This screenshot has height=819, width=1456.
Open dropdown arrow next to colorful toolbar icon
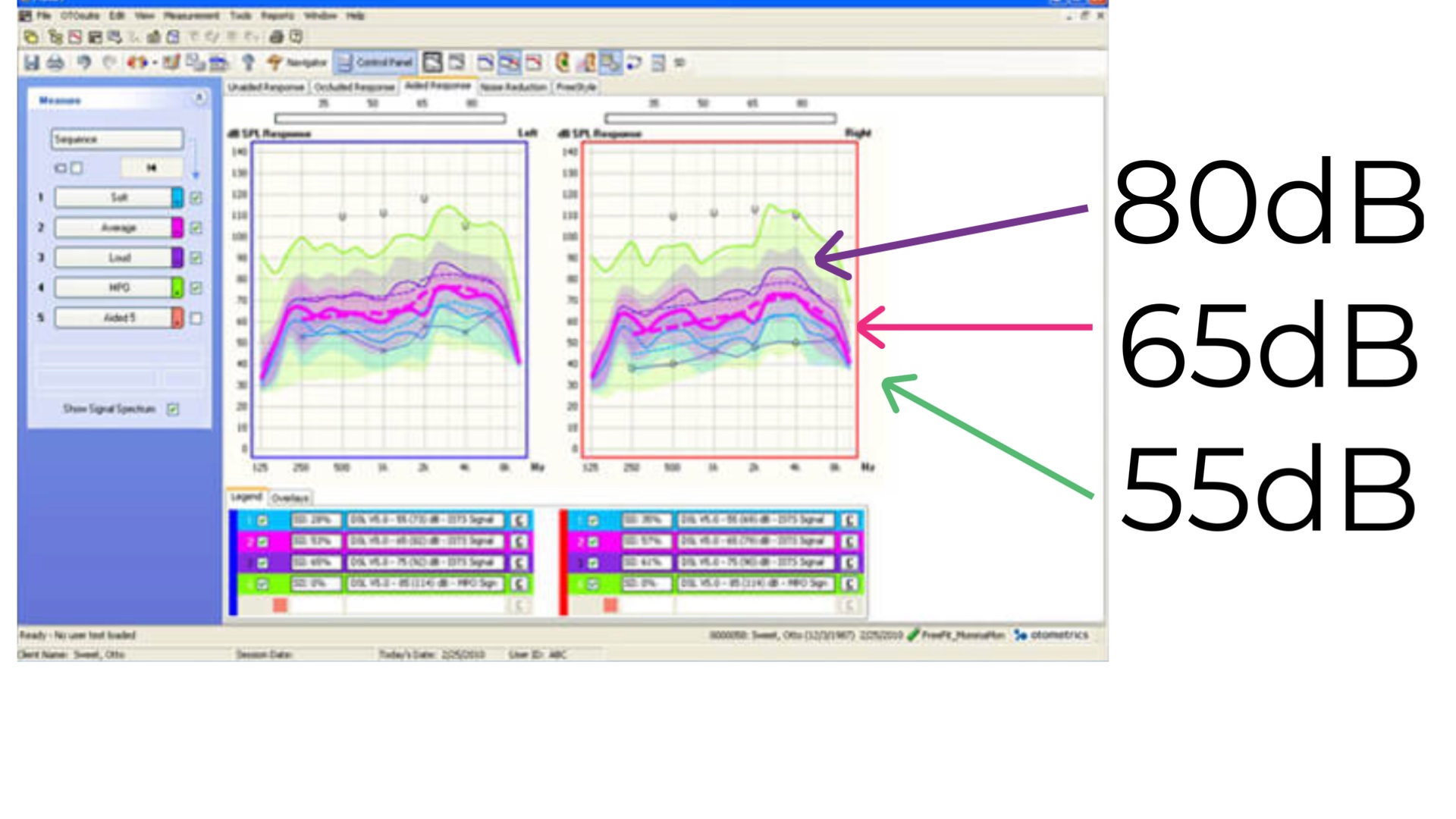pyautogui.click(x=155, y=63)
